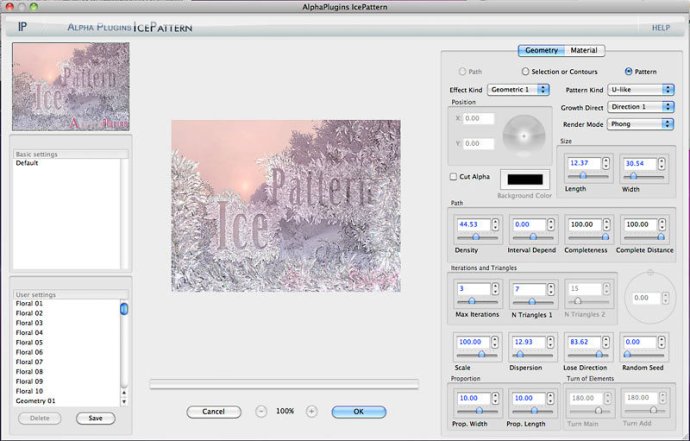Zoom in with the plus button

coord(312,412)
